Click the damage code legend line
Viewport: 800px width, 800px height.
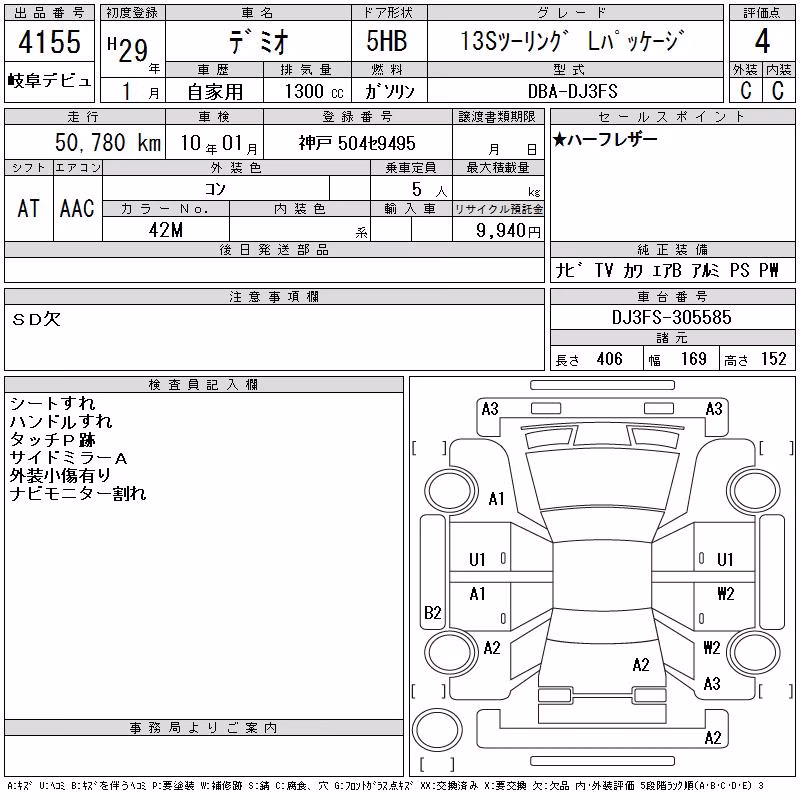tap(385, 786)
